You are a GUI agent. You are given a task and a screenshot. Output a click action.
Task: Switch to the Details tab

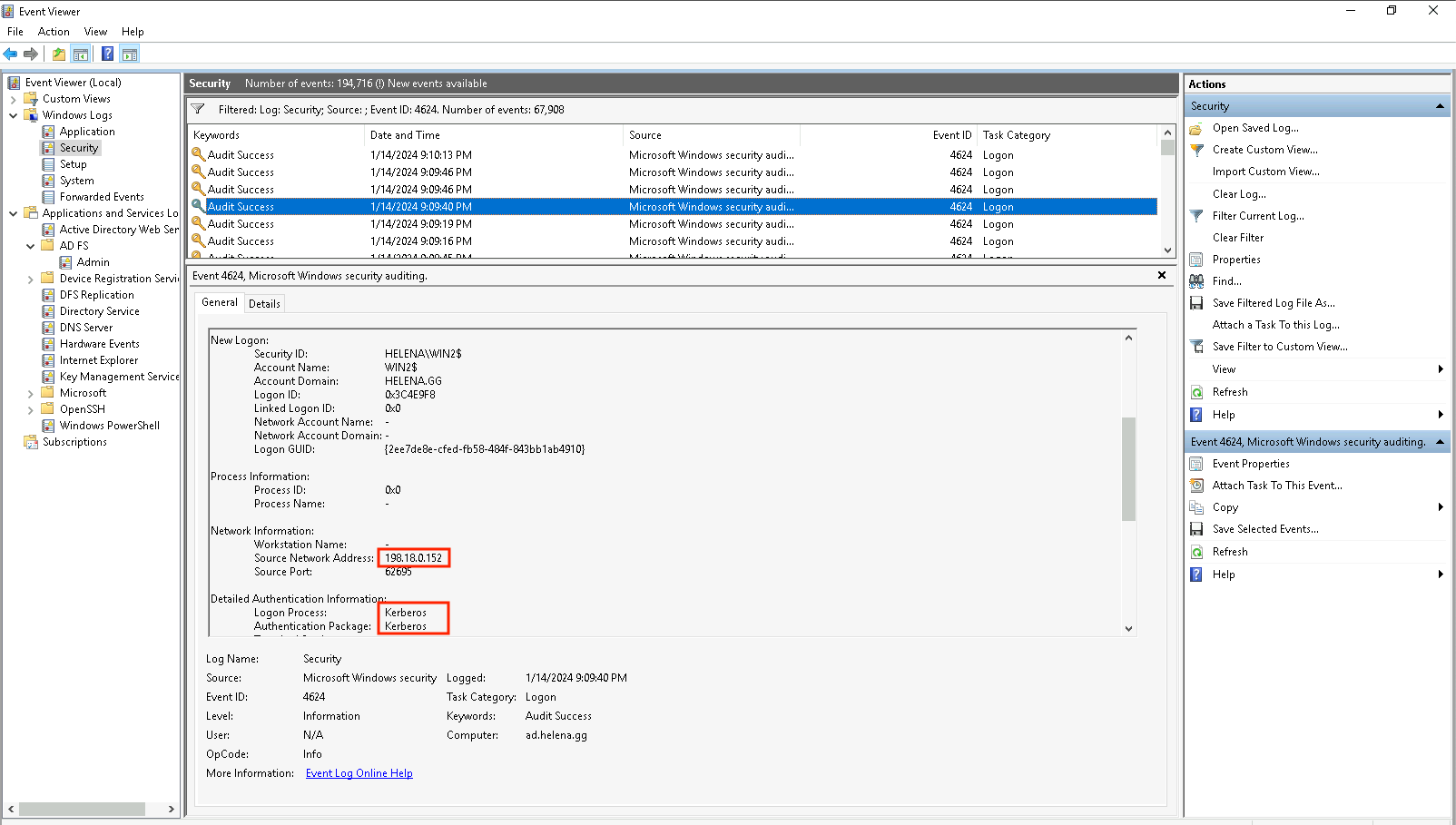tap(264, 304)
